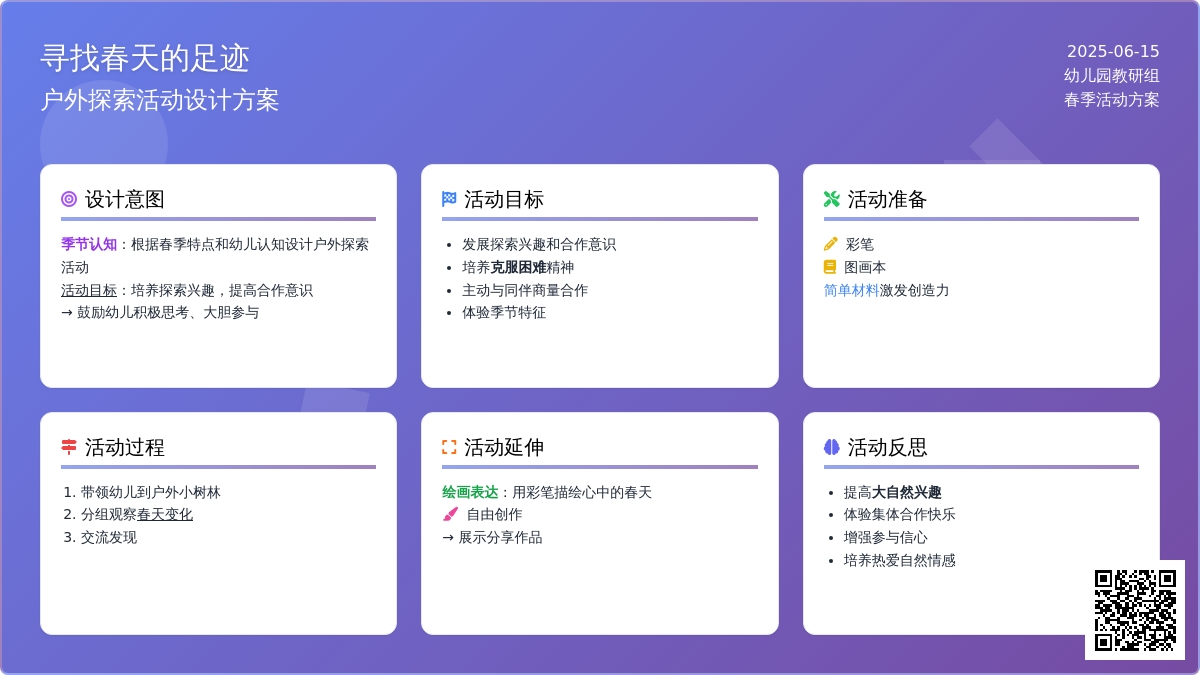Click the target icon beside 设计意图
This screenshot has height=675, width=1200.
(69, 199)
